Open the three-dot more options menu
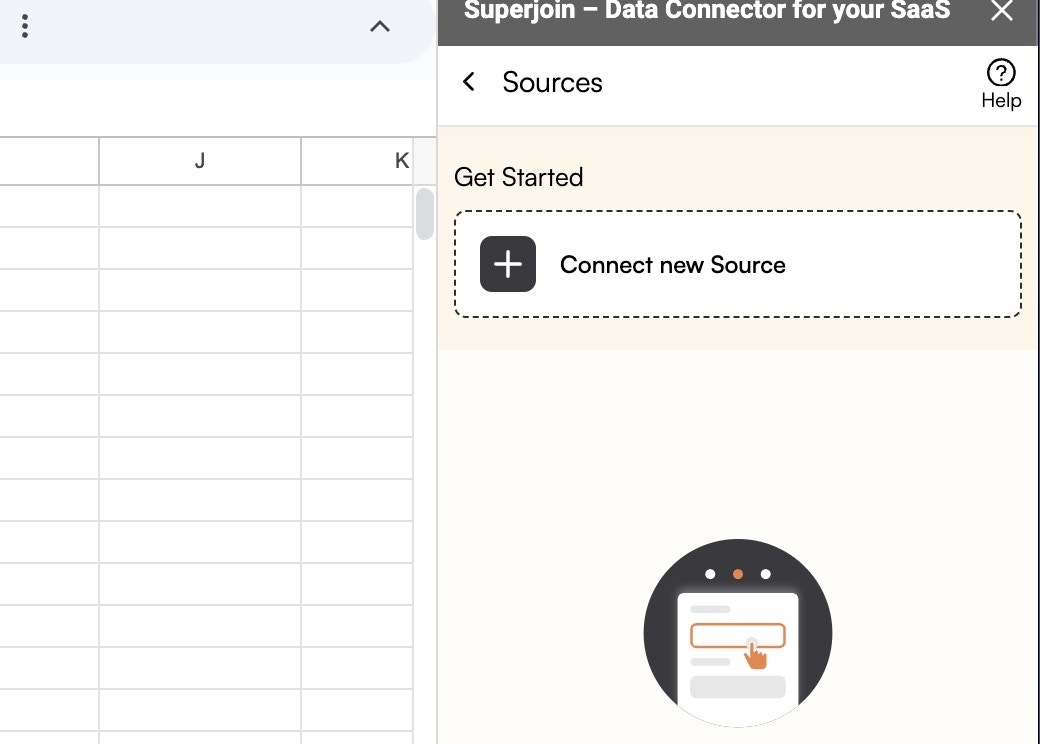Image resolution: width=1040 pixels, height=744 pixels. click(x=25, y=26)
